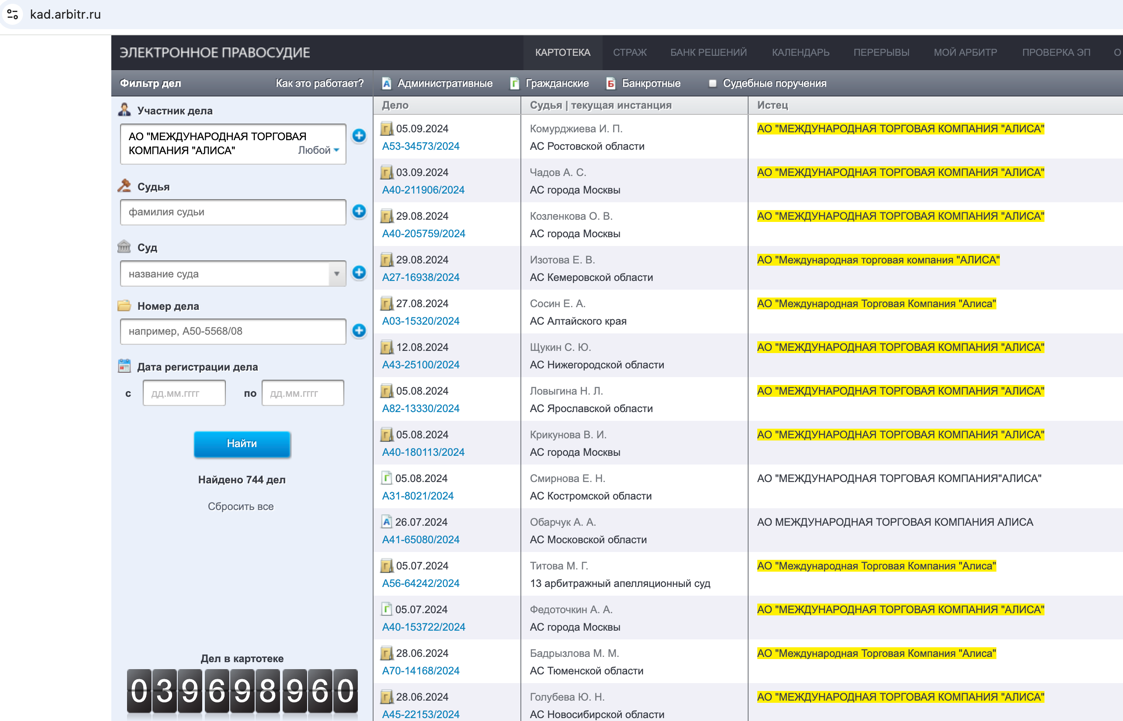Viewport: 1123px width, 721px height.
Task: Click case type icon for row А27-16938/2024
Action: tap(387, 260)
